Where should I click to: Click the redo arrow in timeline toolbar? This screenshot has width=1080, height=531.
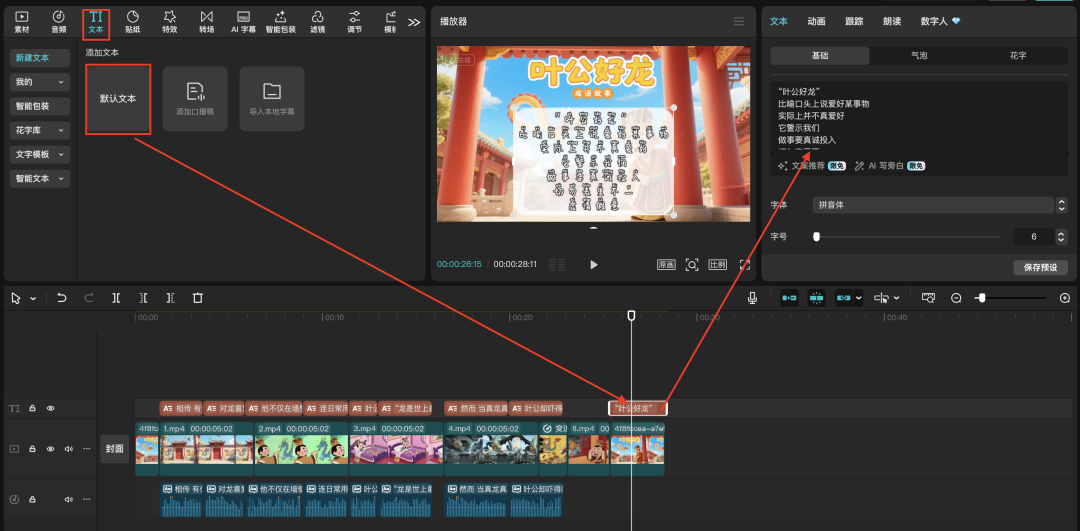(89, 298)
